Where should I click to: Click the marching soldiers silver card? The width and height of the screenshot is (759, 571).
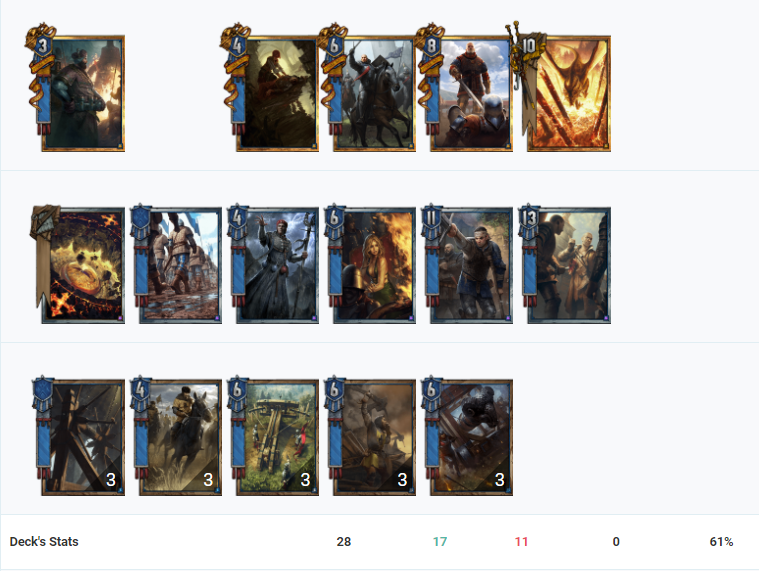[177, 264]
